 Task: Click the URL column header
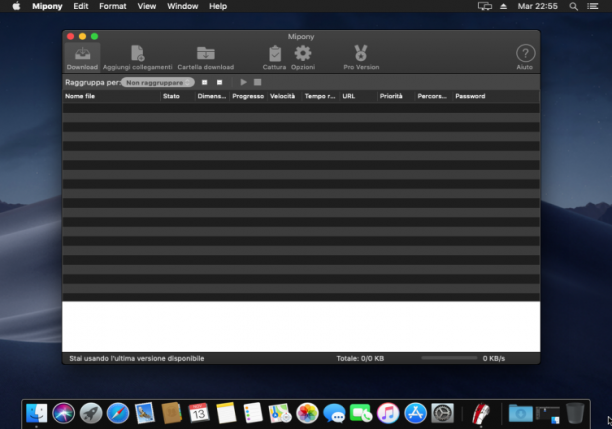[x=358, y=96]
